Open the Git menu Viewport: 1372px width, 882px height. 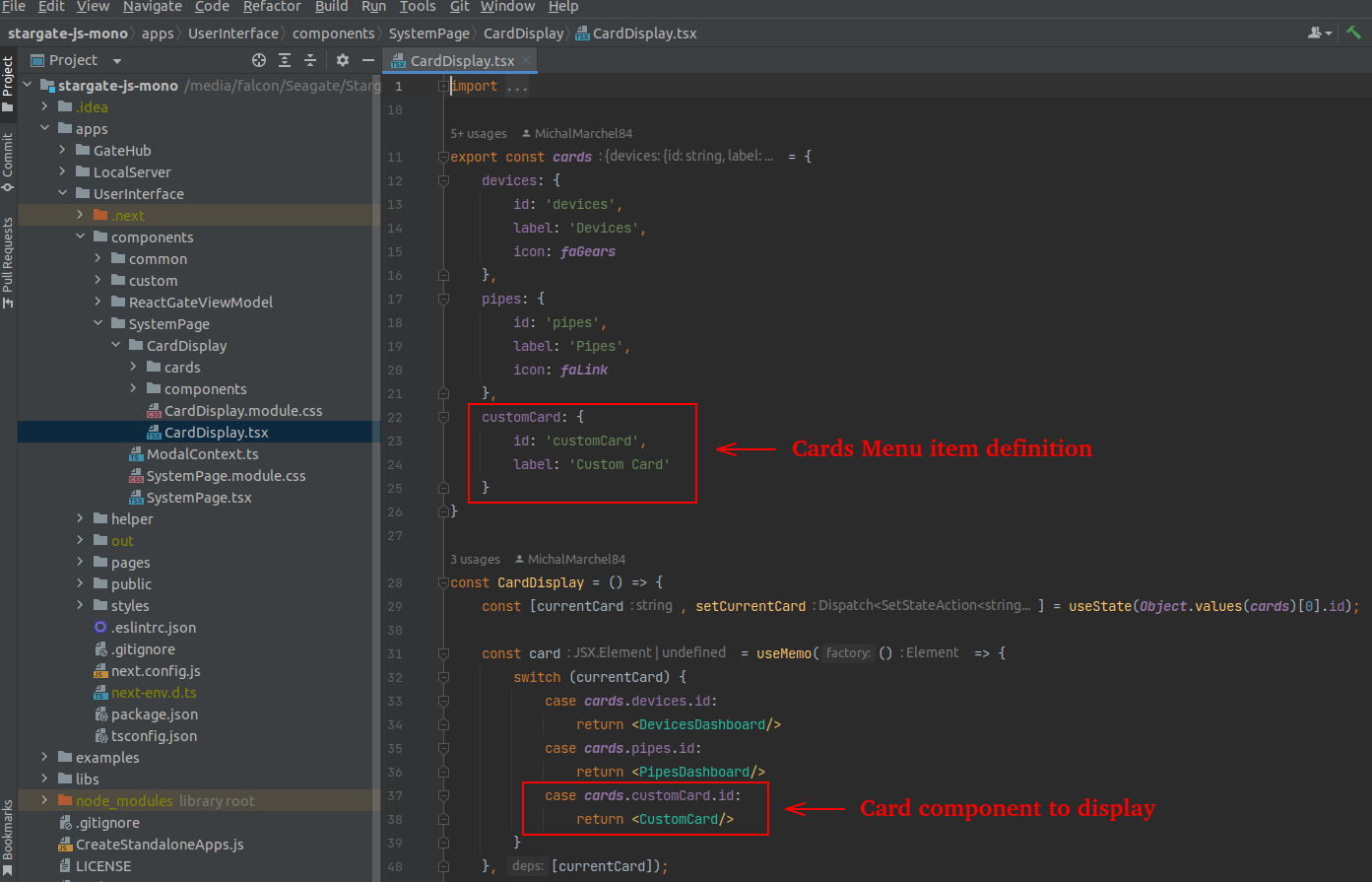pos(460,6)
